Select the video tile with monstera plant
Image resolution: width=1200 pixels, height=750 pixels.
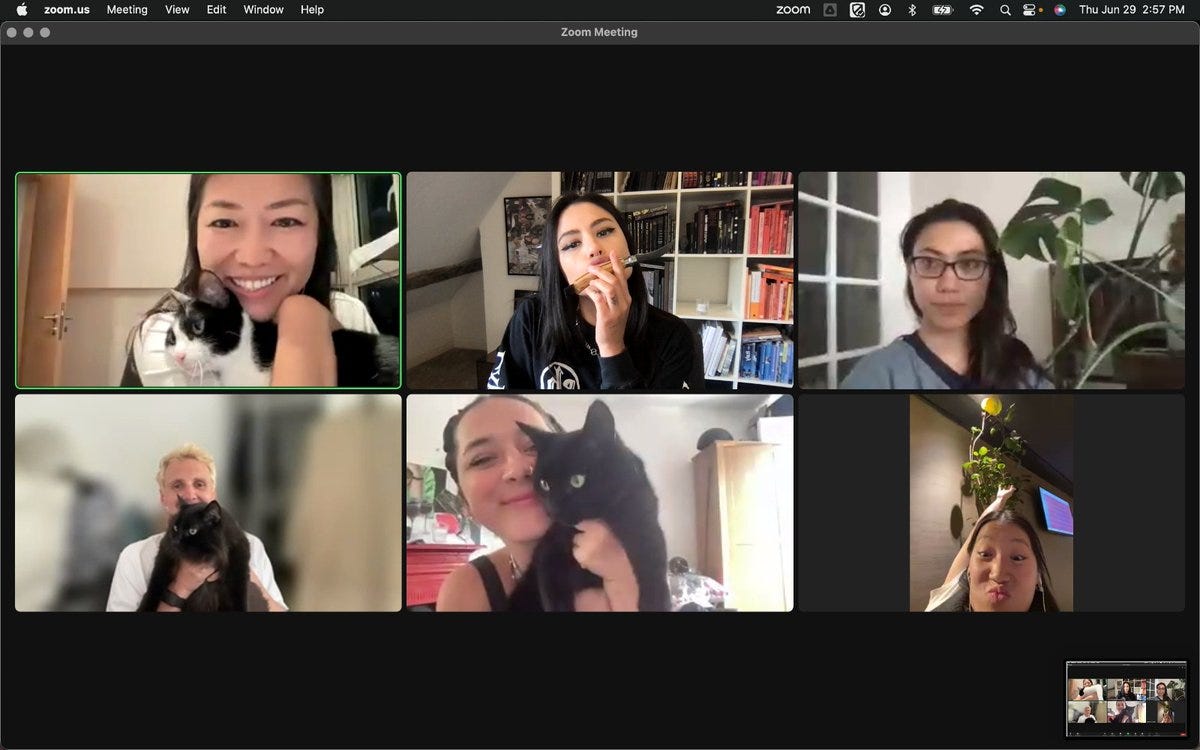pos(991,280)
